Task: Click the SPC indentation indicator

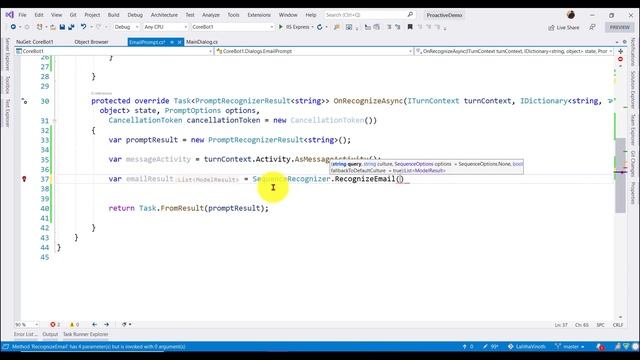Action: [600, 325]
